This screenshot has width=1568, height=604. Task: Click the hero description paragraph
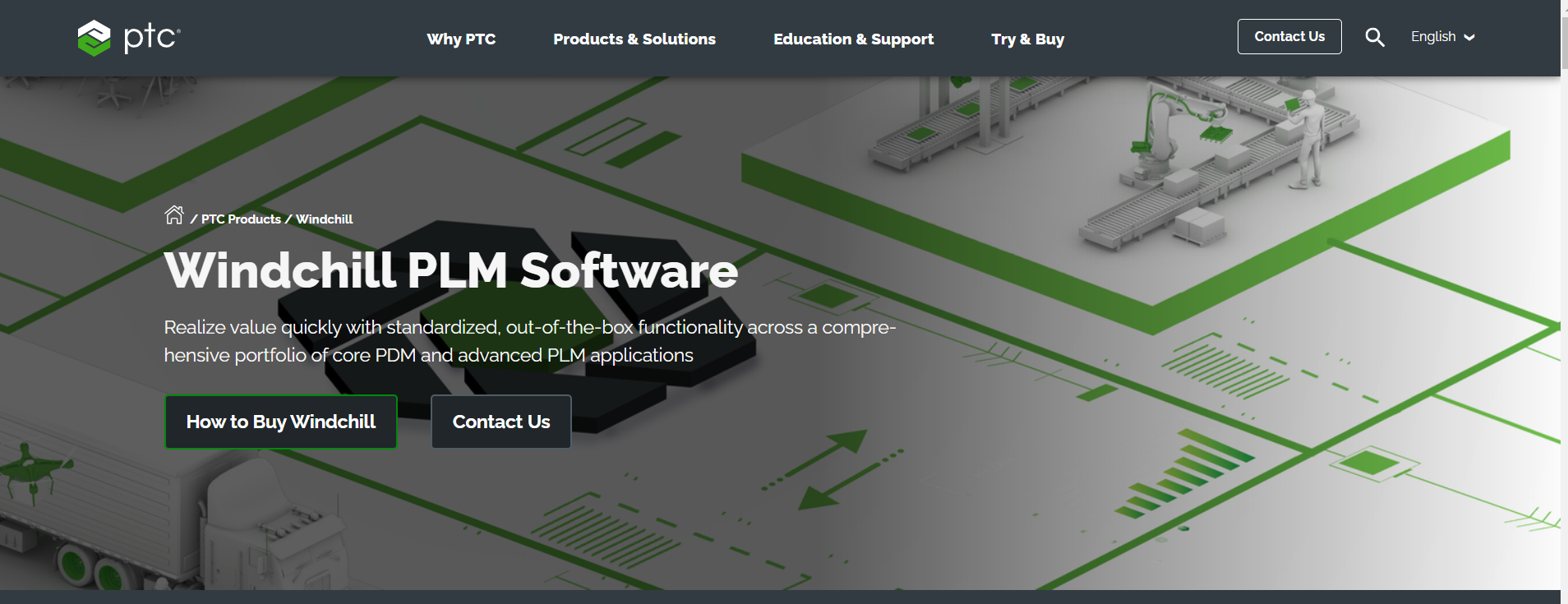tap(530, 341)
